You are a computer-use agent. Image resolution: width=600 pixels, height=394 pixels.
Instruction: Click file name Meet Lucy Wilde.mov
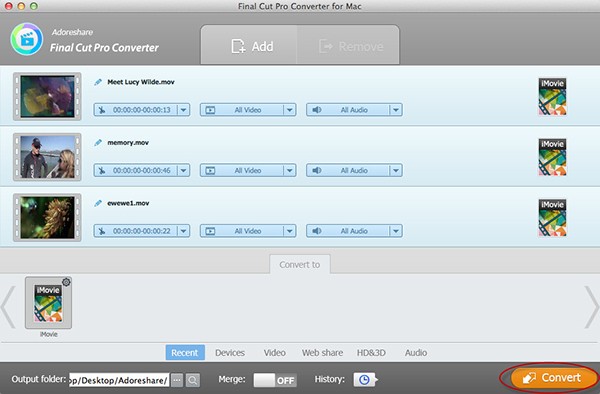click(x=141, y=82)
